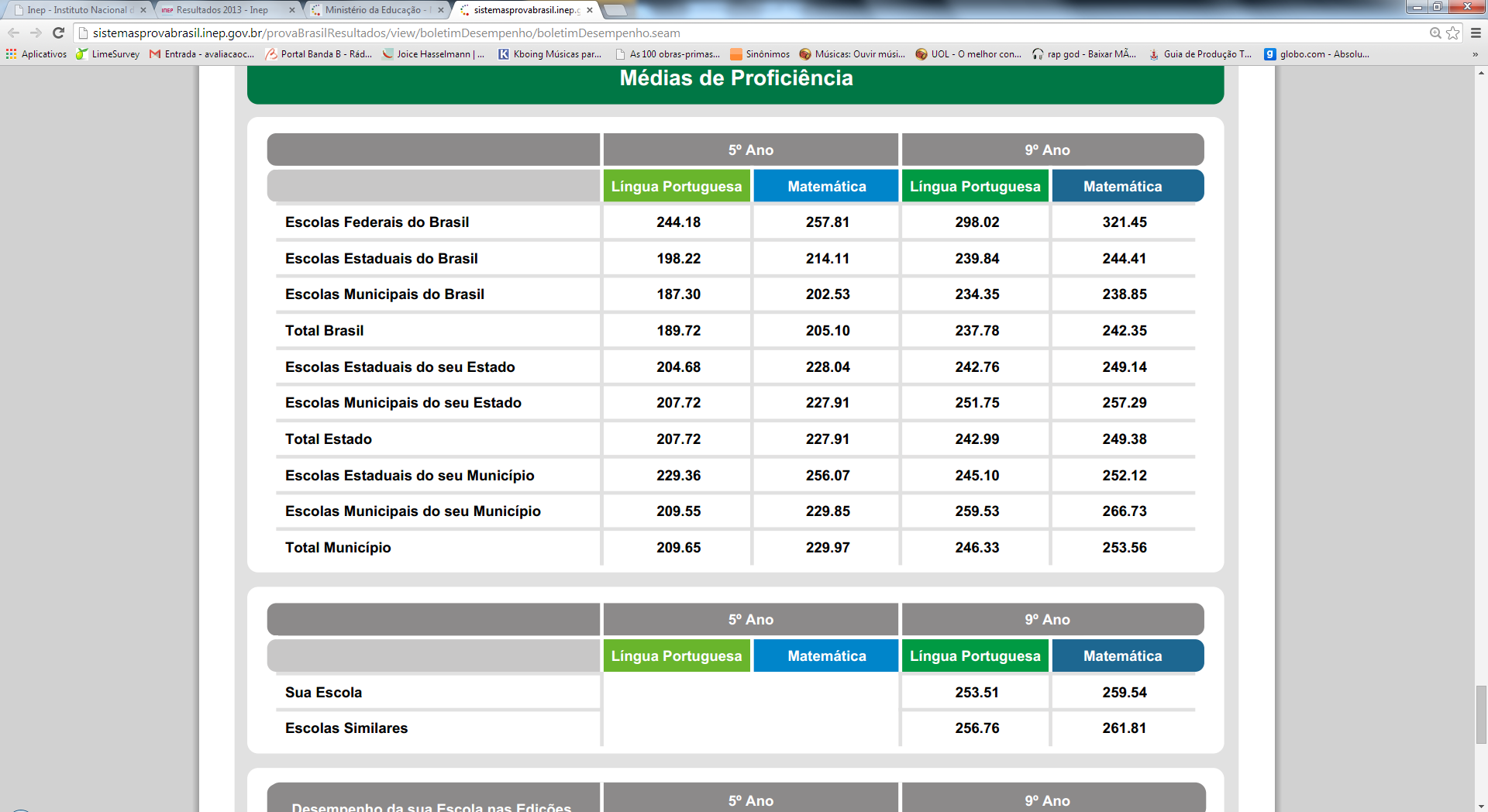Click the Escolas Municipais do Brasil row label

coord(384,294)
